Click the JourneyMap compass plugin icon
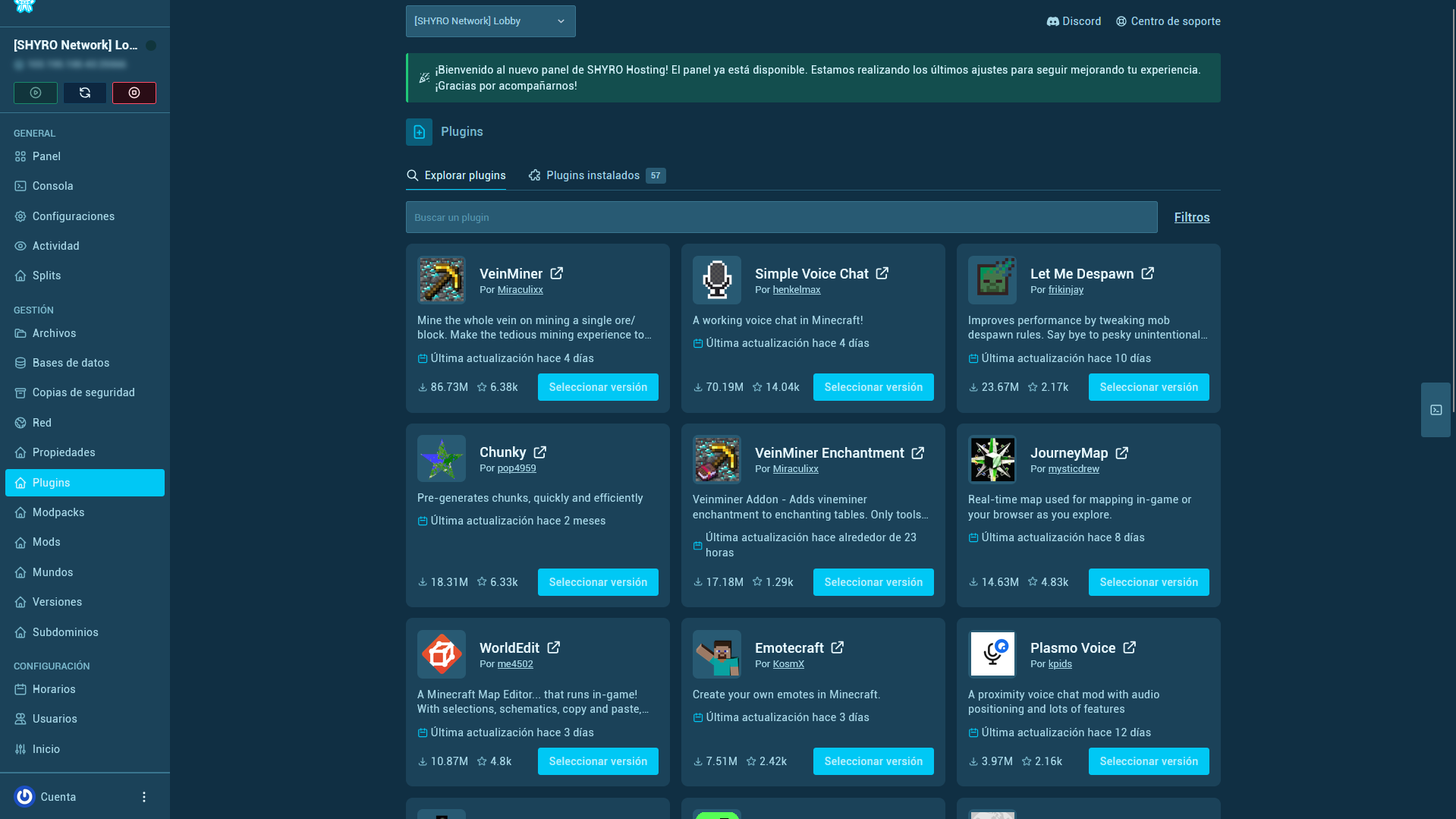This screenshot has height=819, width=1456. click(x=992, y=459)
